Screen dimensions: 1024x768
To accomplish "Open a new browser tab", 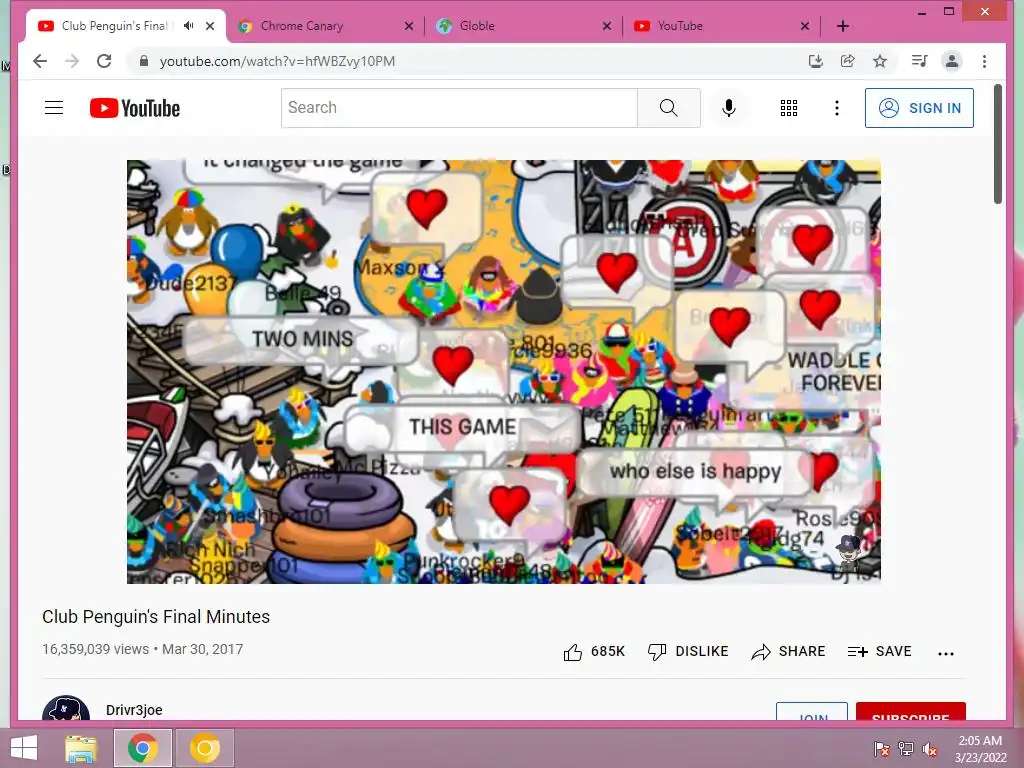I will 842,26.
